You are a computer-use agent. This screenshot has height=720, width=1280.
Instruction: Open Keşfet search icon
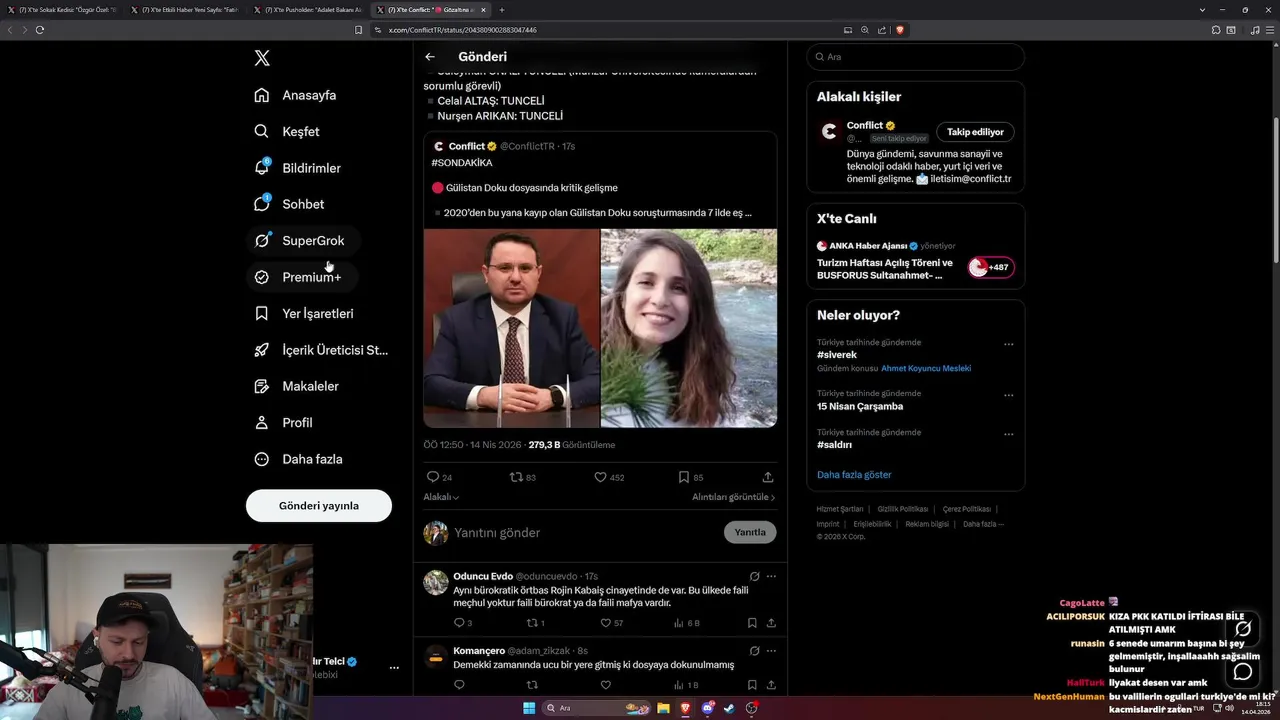tap(261, 131)
